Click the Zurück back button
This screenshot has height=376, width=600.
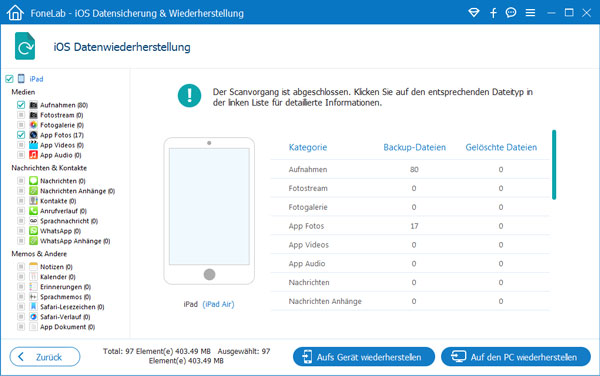45,356
